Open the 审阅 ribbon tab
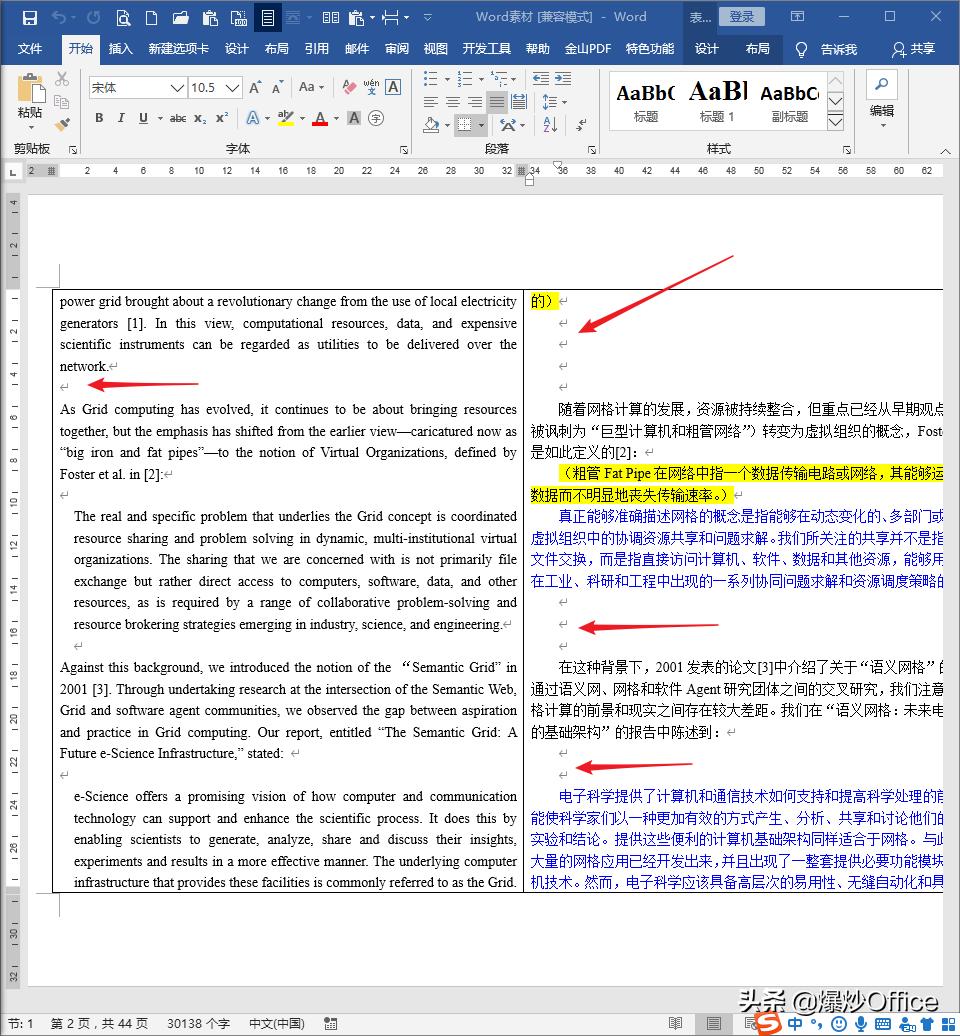 pyautogui.click(x=396, y=48)
